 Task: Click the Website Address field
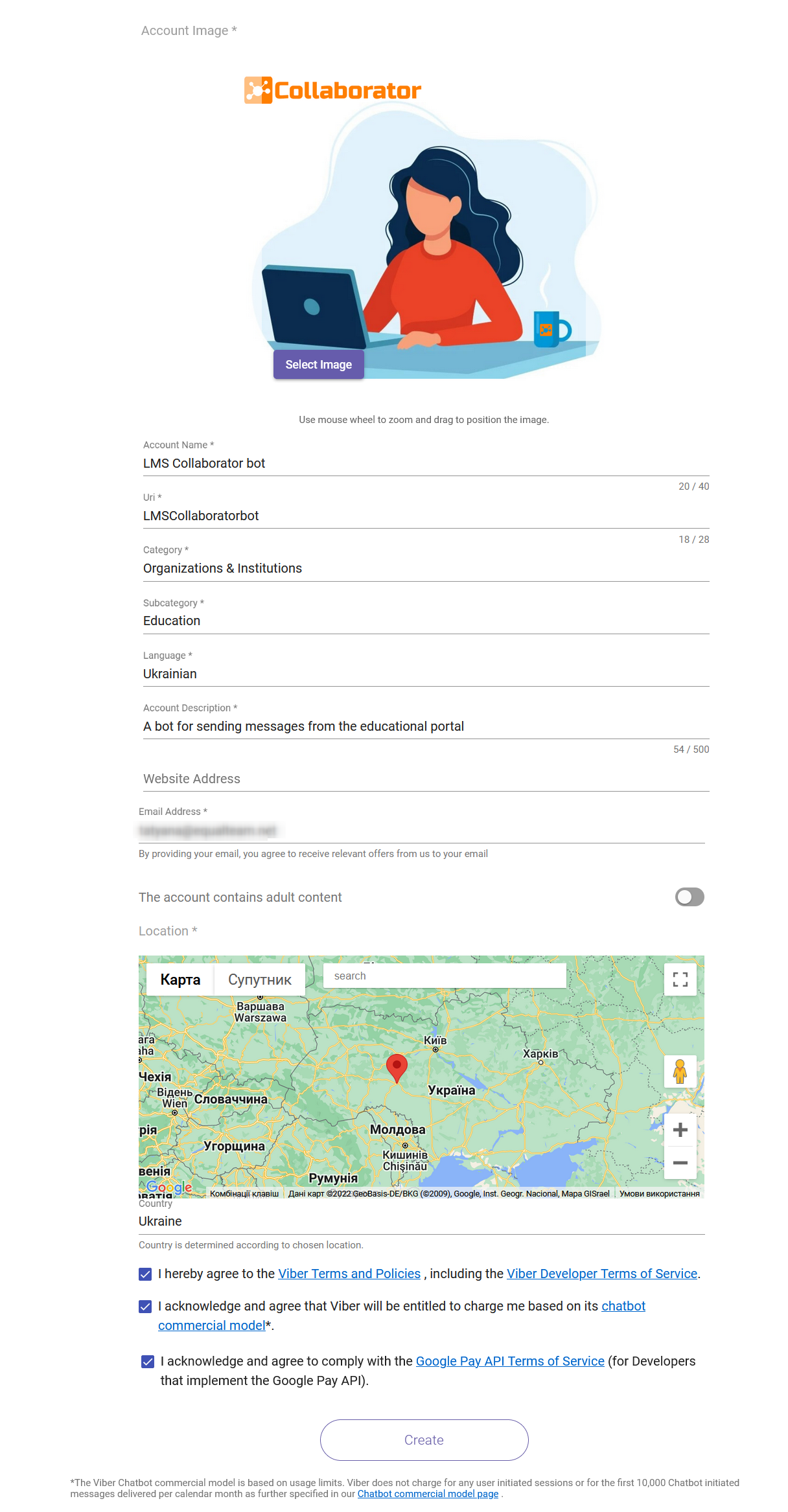tap(426, 779)
